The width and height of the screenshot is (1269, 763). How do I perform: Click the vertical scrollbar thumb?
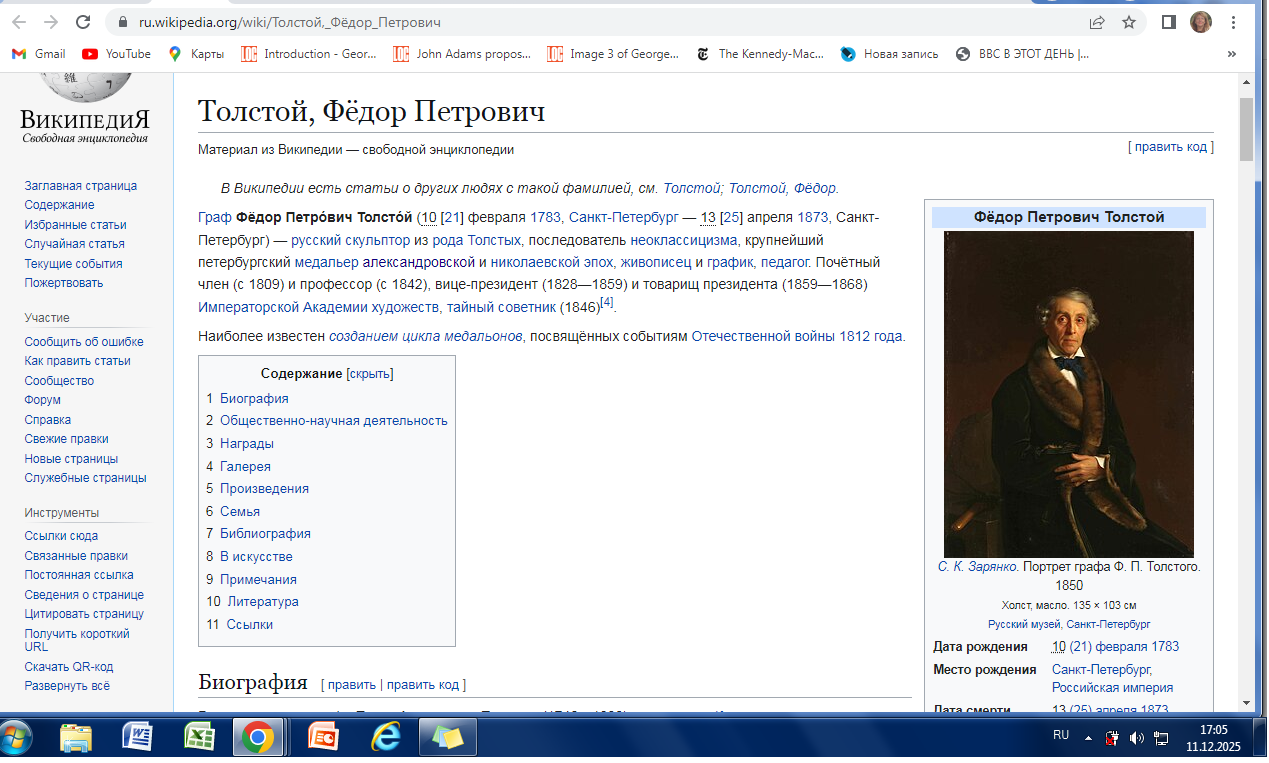[x=1246, y=130]
